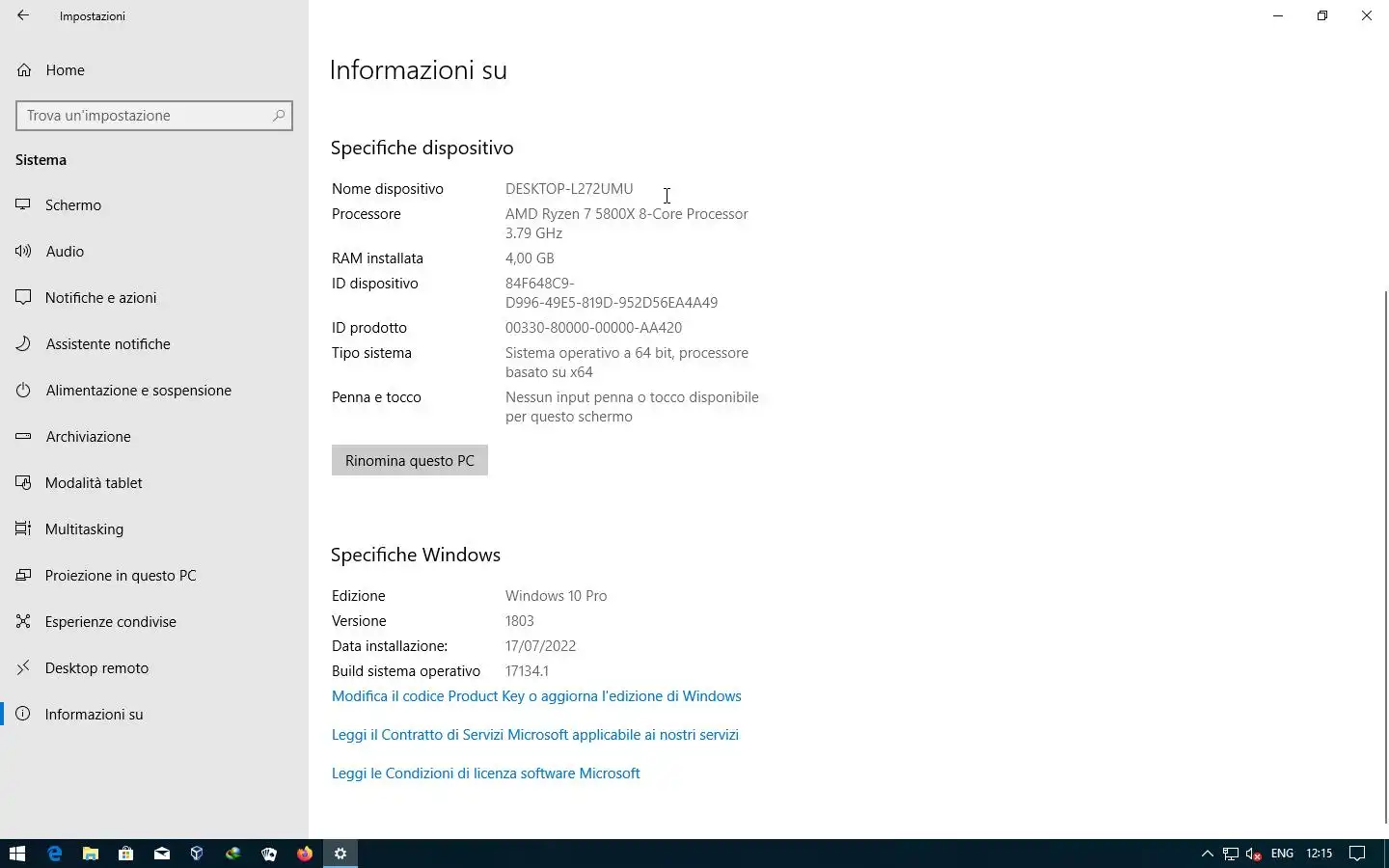
Task: Click the device ID starting 84F648C9-
Action: [612, 293]
